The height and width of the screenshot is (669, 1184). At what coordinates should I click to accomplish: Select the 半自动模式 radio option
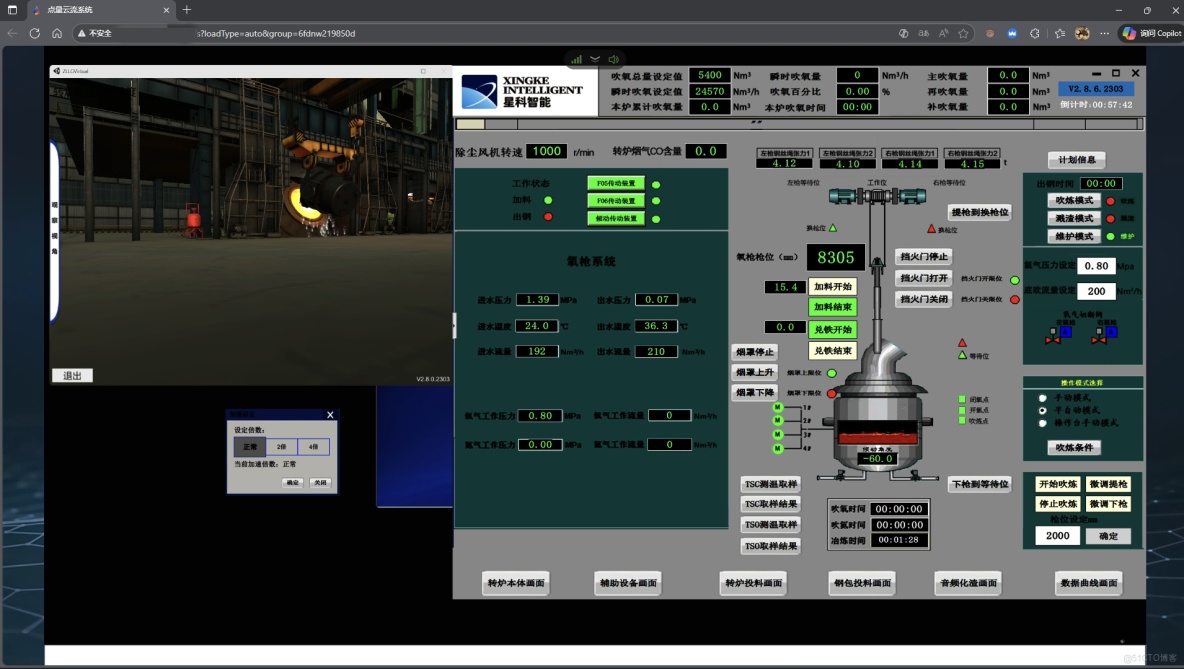pyautogui.click(x=1043, y=410)
